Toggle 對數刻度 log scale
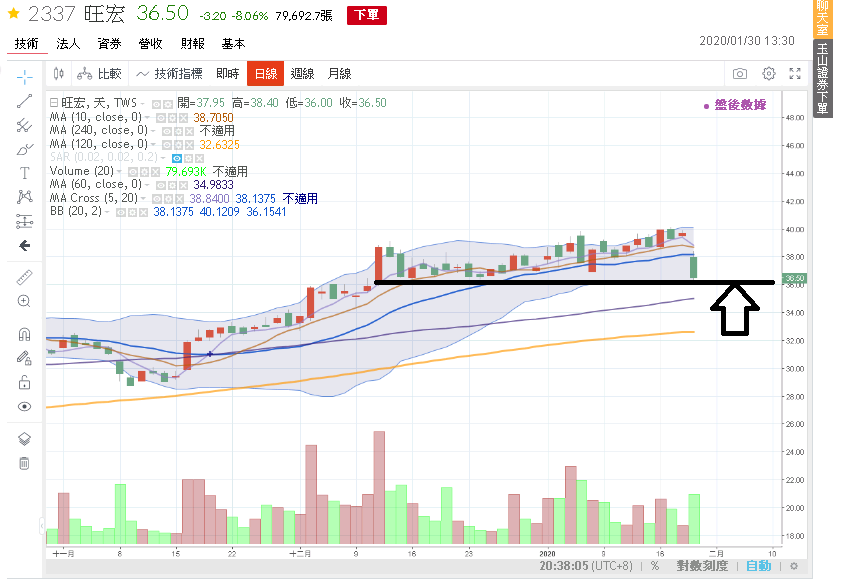This screenshot has height=580, width=845. coord(702,566)
